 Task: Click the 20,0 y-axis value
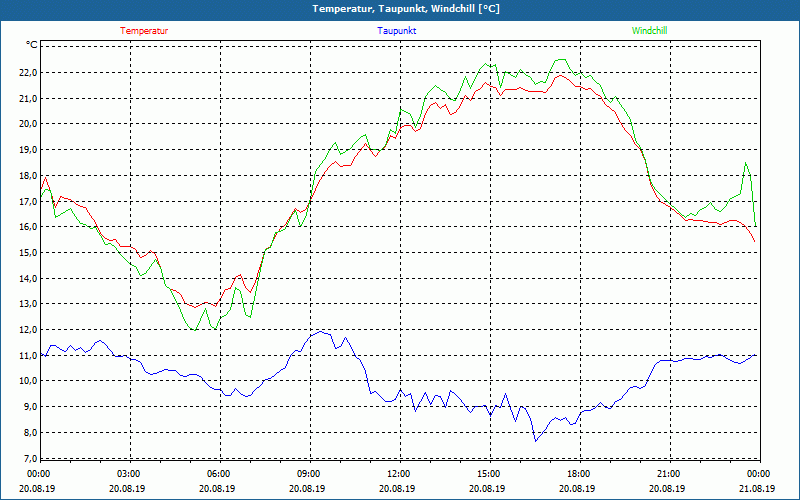[29, 123]
